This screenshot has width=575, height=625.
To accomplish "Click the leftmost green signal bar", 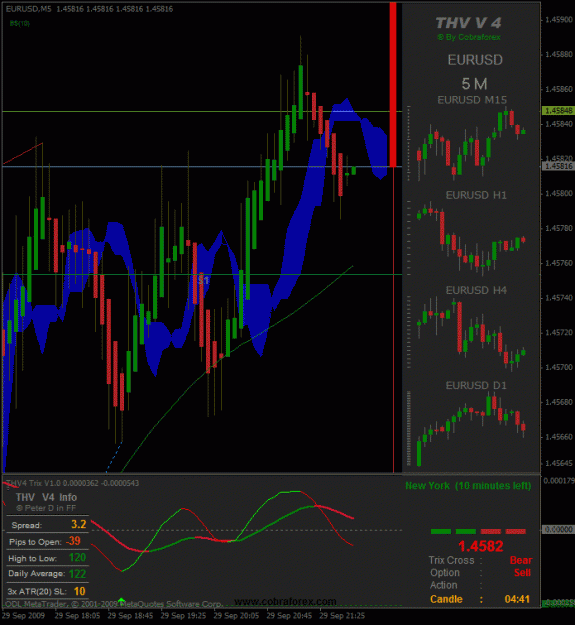I will pyautogui.click(x=441, y=531).
